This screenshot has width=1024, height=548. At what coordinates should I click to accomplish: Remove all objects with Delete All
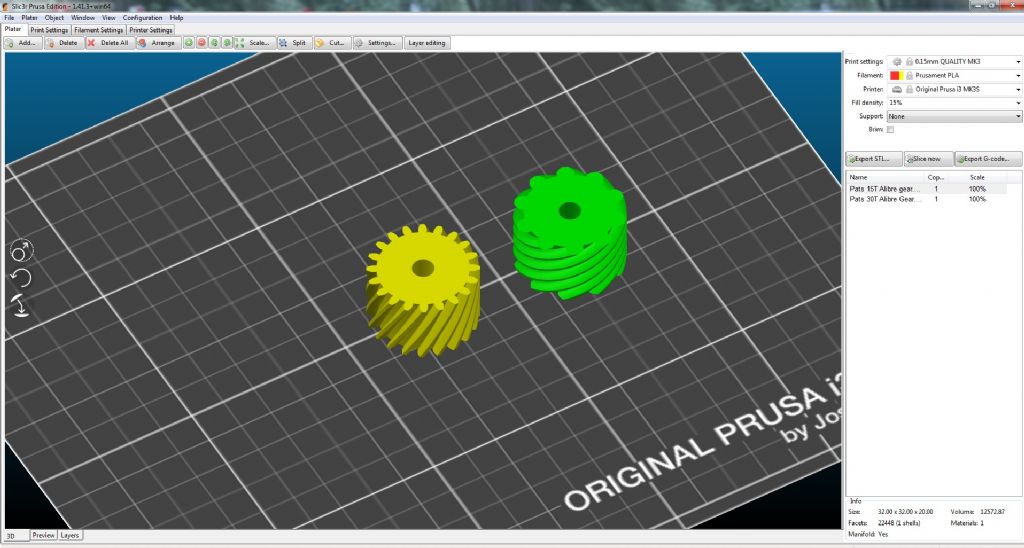click(109, 43)
